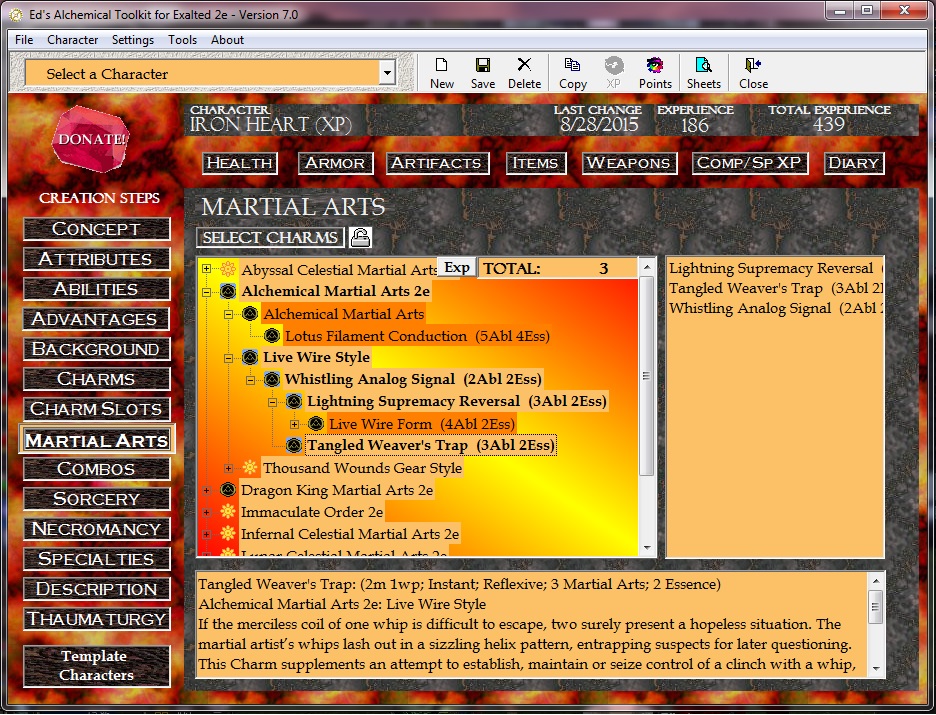
Task: Go to the Concept step
Action: (x=96, y=229)
